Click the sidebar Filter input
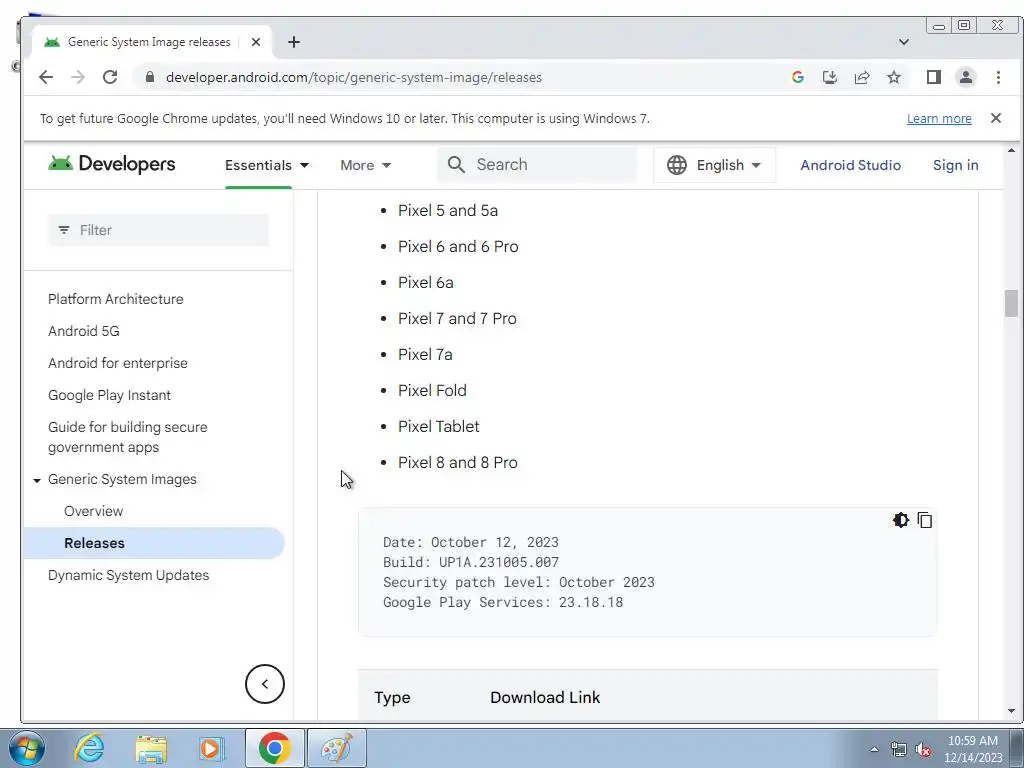The width and height of the screenshot is (1024, 768). pos(158,230)
